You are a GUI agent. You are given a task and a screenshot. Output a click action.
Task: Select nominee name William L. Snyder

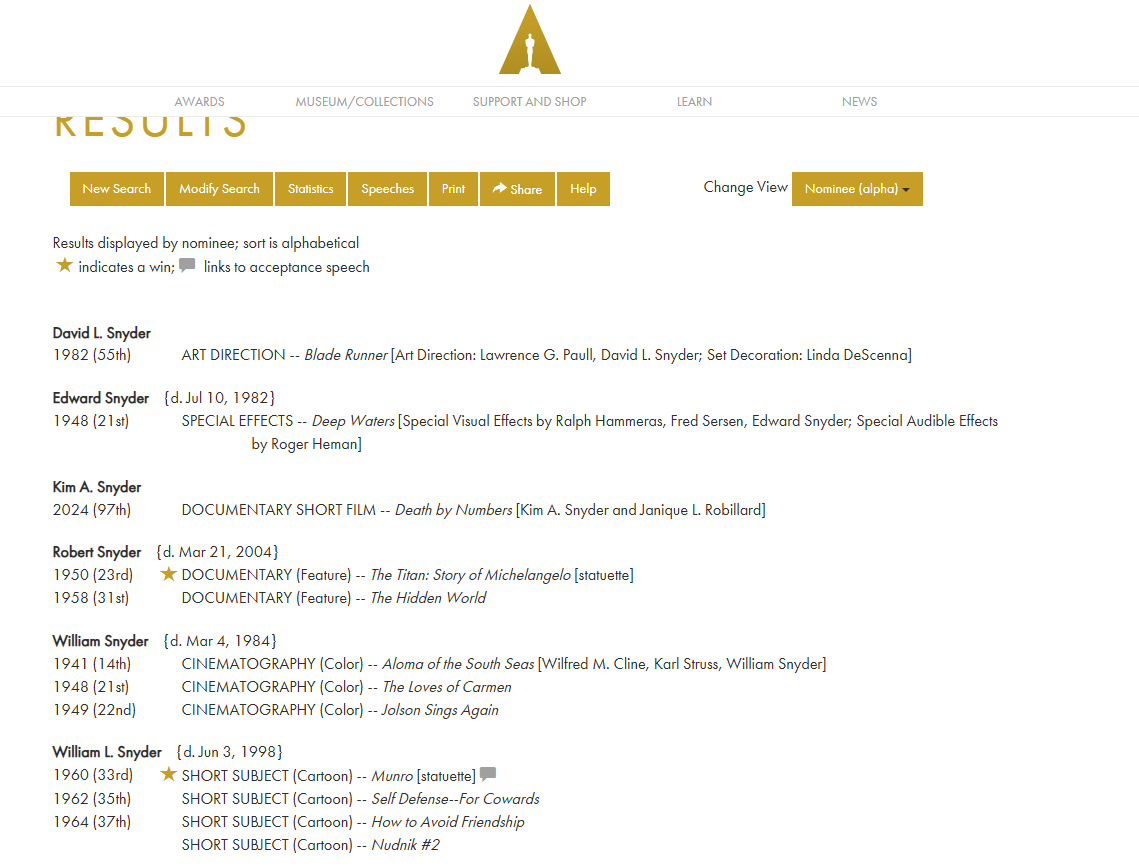[108, 752]
